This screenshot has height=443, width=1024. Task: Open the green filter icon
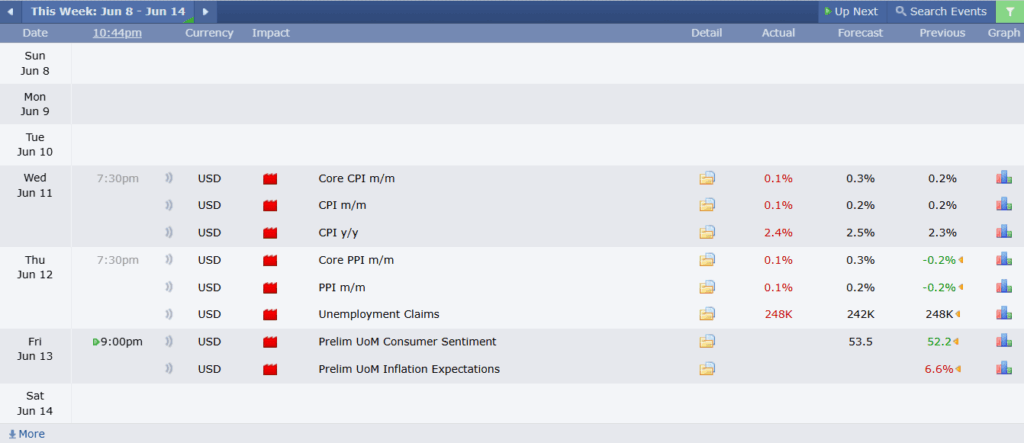(x=1009, y=12)
